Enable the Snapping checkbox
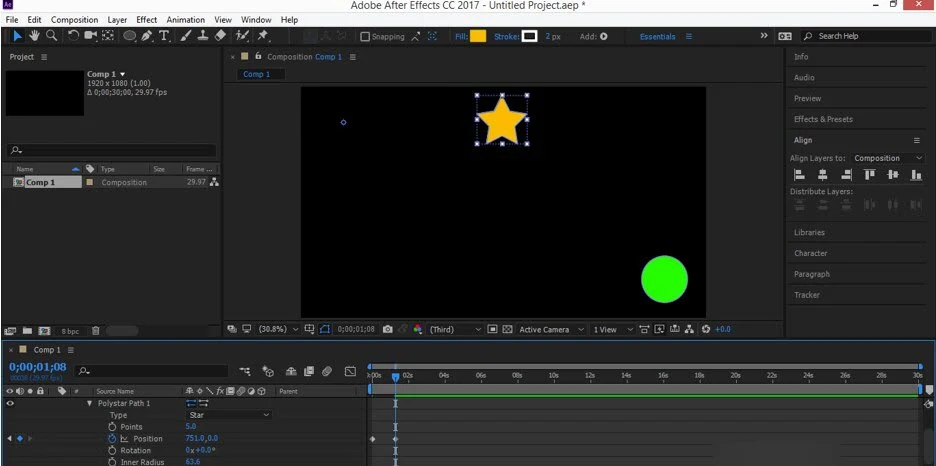The image size is (936, 466). tap(365, 36)
